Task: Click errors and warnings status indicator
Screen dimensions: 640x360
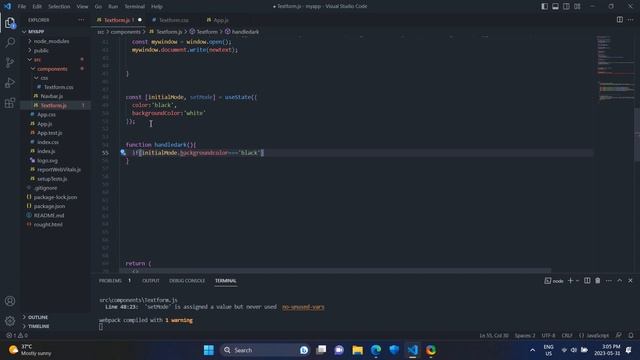Action: pos(17,336)
